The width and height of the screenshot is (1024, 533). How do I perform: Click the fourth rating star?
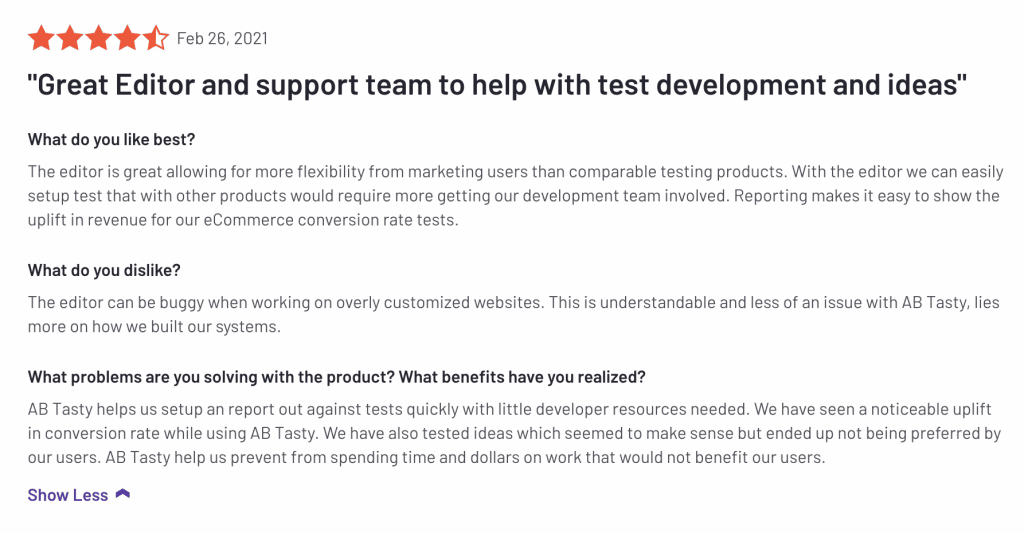point(128,39)
